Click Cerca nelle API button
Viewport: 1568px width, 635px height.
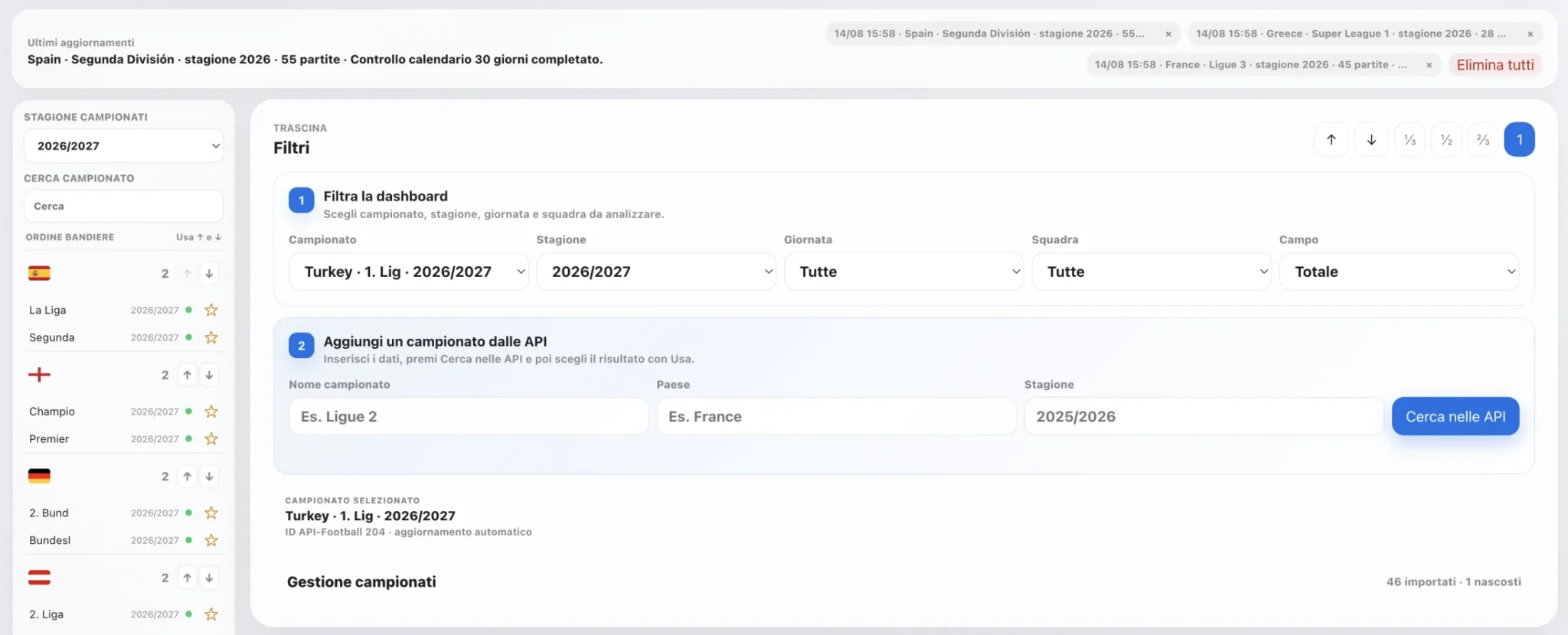(x=1455, y=416)
